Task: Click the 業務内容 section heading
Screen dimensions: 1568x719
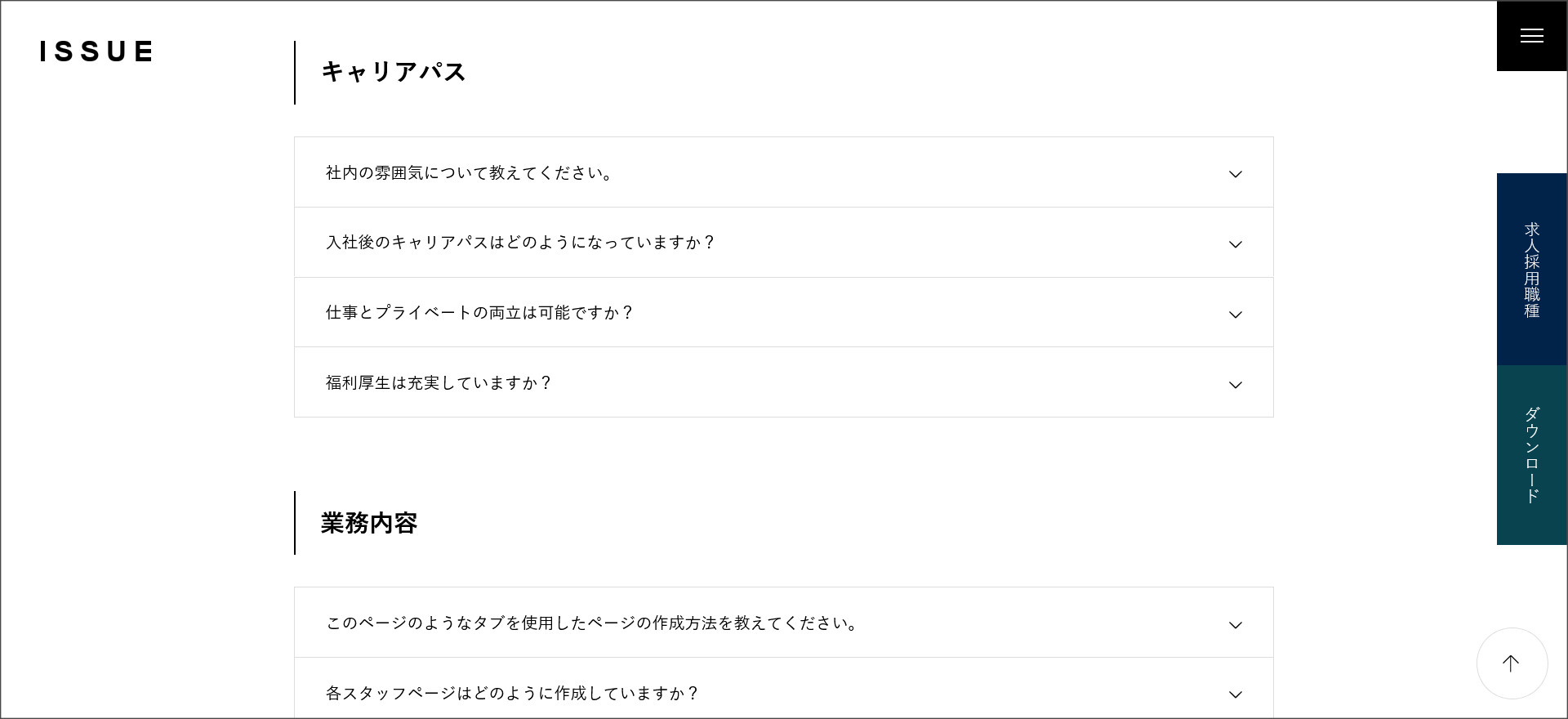Action: 369,523
